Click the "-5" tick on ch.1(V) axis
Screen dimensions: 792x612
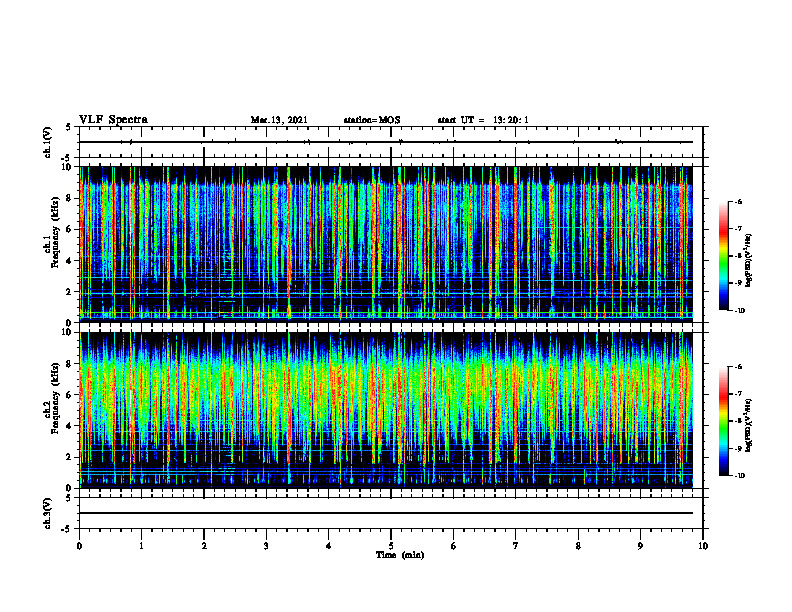pos(67,158)
